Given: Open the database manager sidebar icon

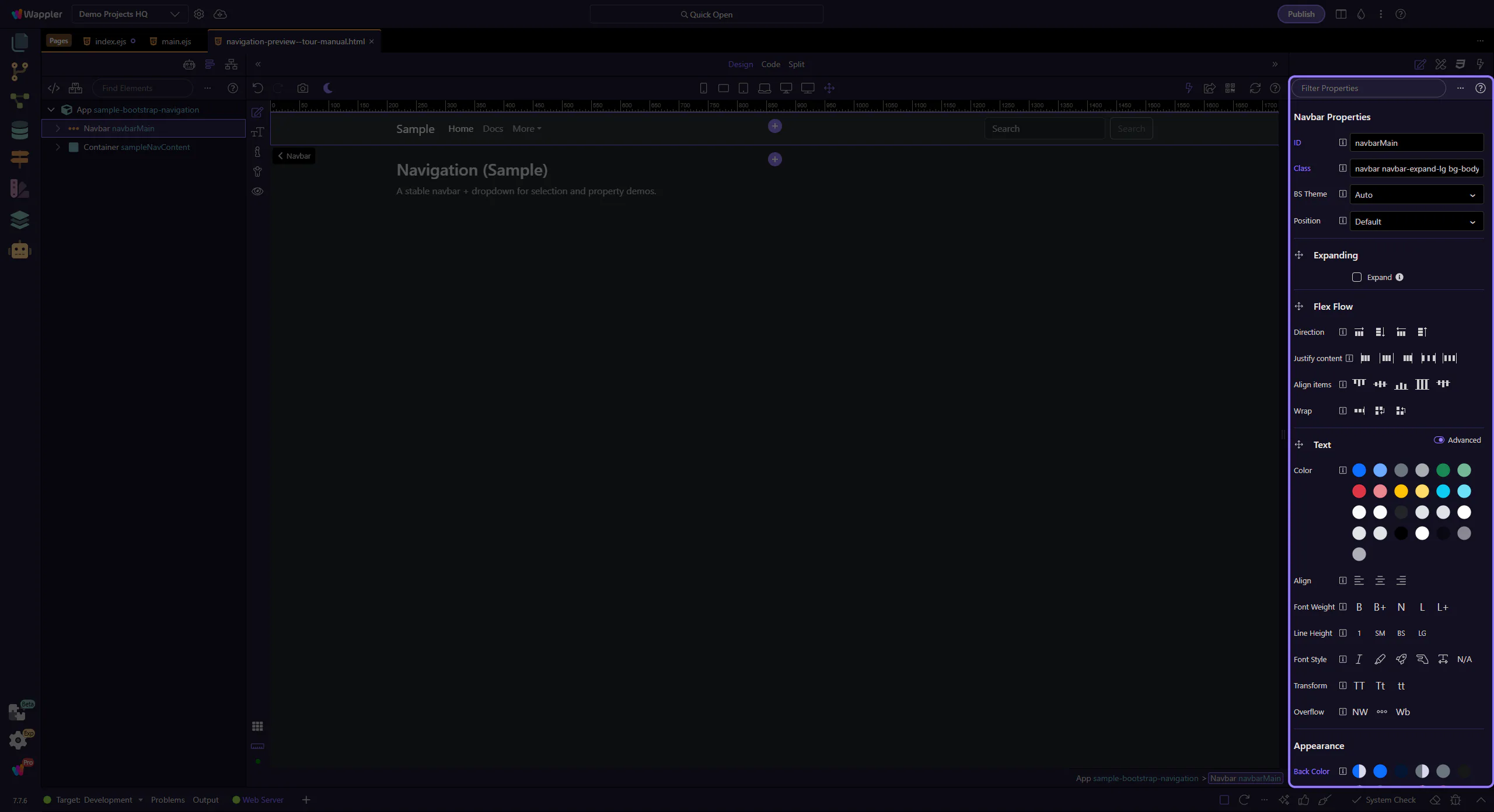Looking at the screenshot, I should (19, 130).
